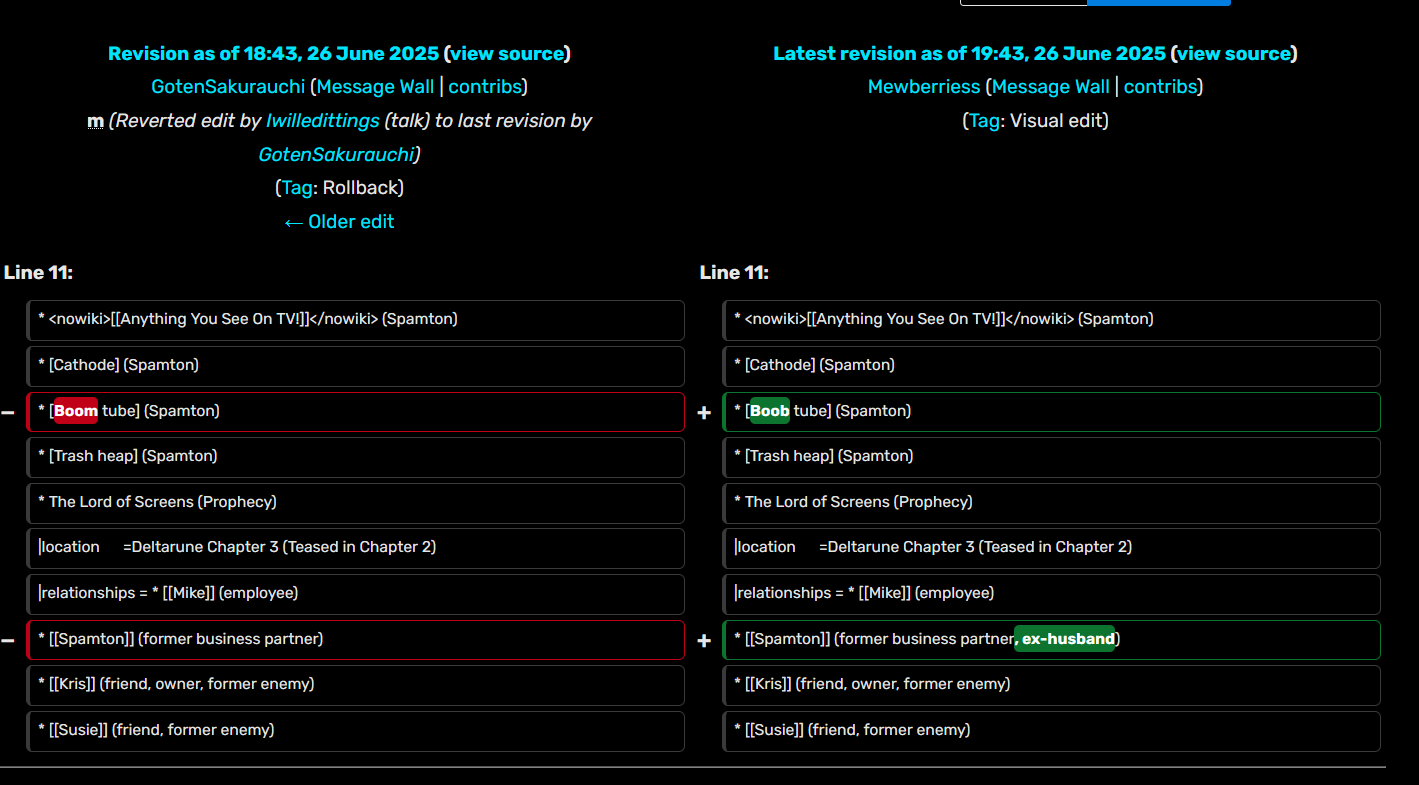Click '[Cathode] (Spamton)' line in latest revision
Image resolution: width=1419 pixels, height=785 pixels.
(x=1052, y=365)
